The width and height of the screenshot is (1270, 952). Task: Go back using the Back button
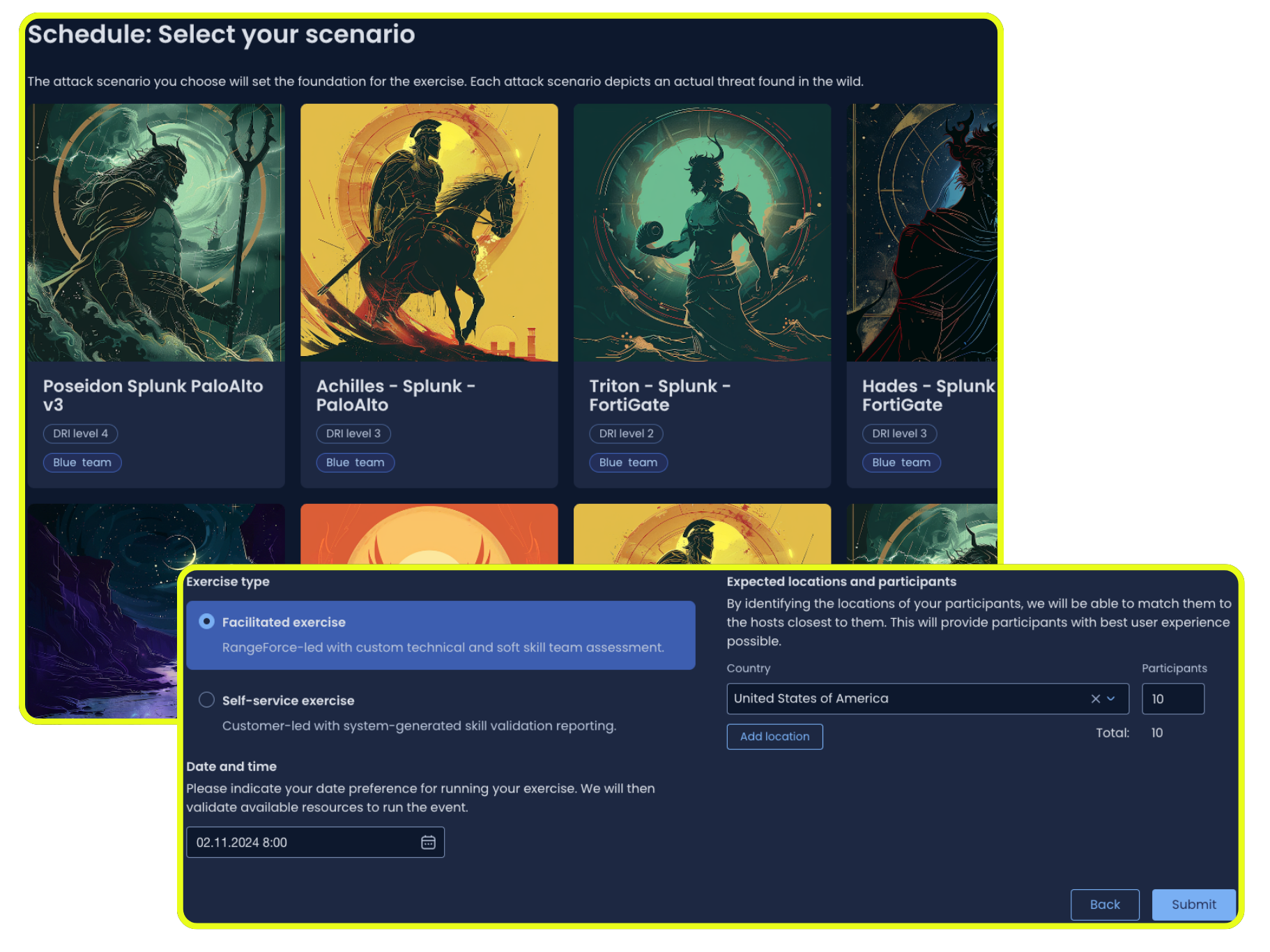coord(1104,905)
